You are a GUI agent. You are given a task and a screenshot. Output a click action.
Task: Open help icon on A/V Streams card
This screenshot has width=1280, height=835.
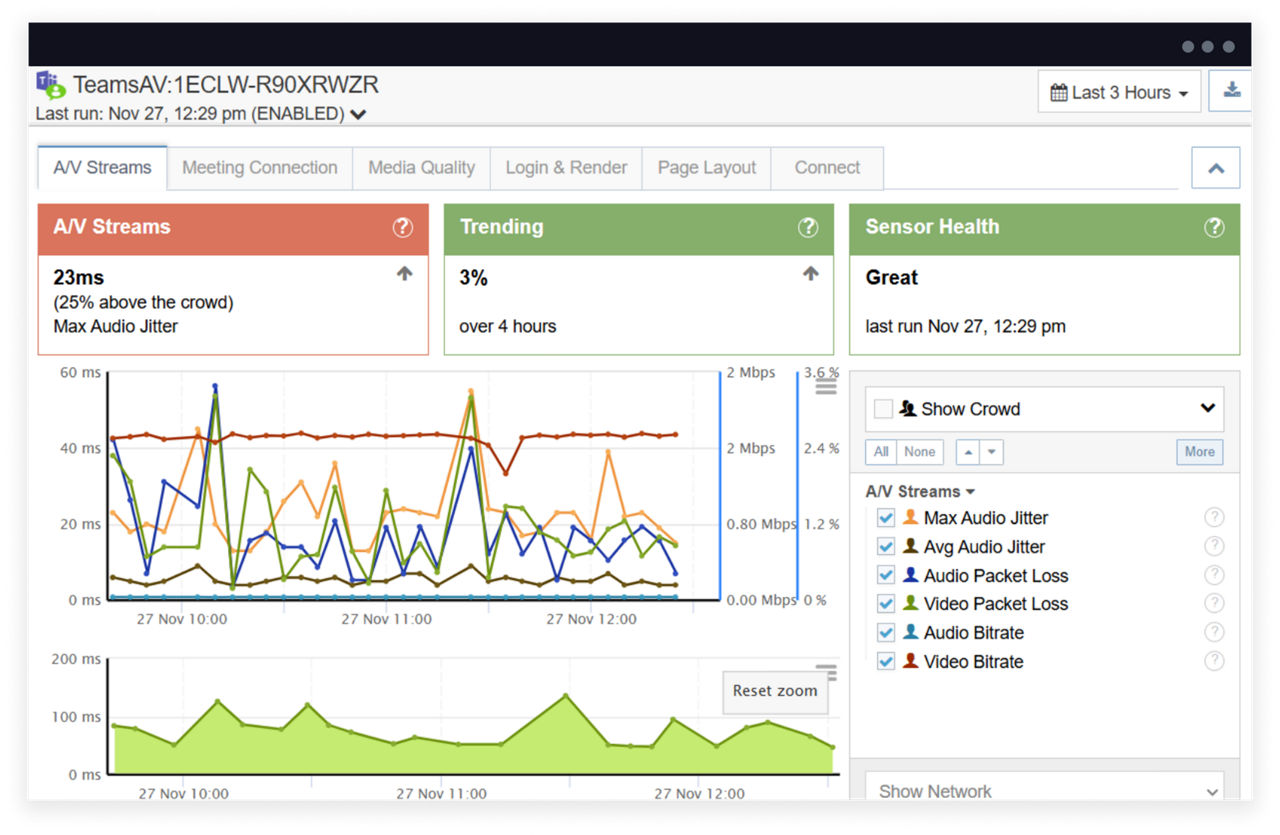click(x=402, y=227)
